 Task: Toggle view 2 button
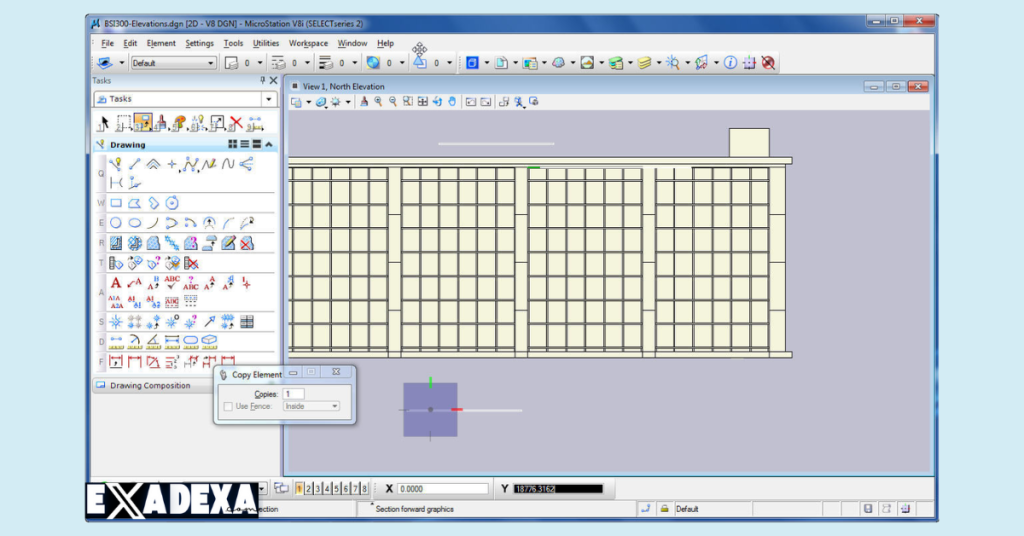pos(309,488)
